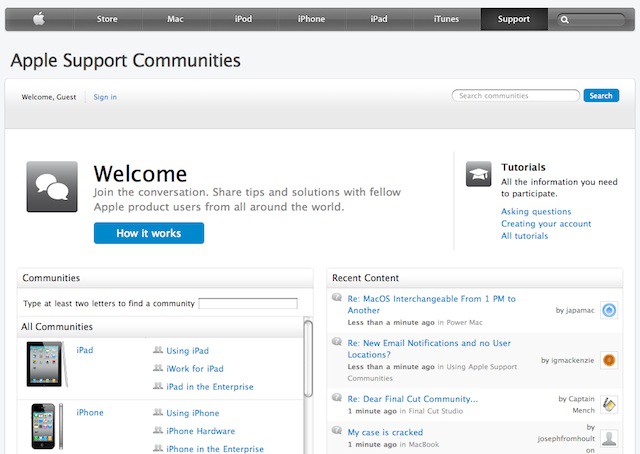Click reply bubble icon next to Dear Final Cut post
Image resolution: width=640 pixels, height=454 pixels.
click(x=337, y=397)
